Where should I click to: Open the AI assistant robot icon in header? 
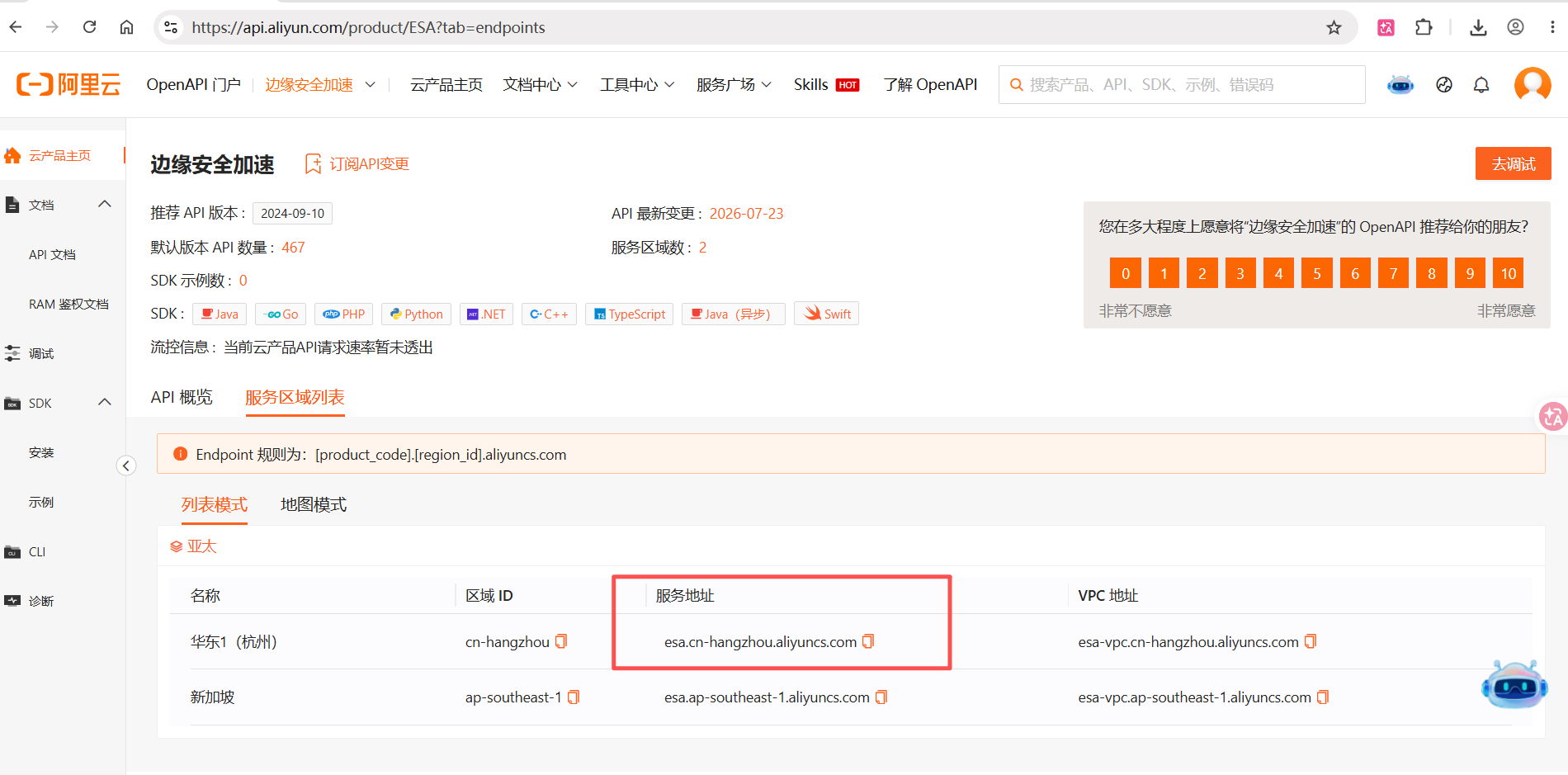1400,84
